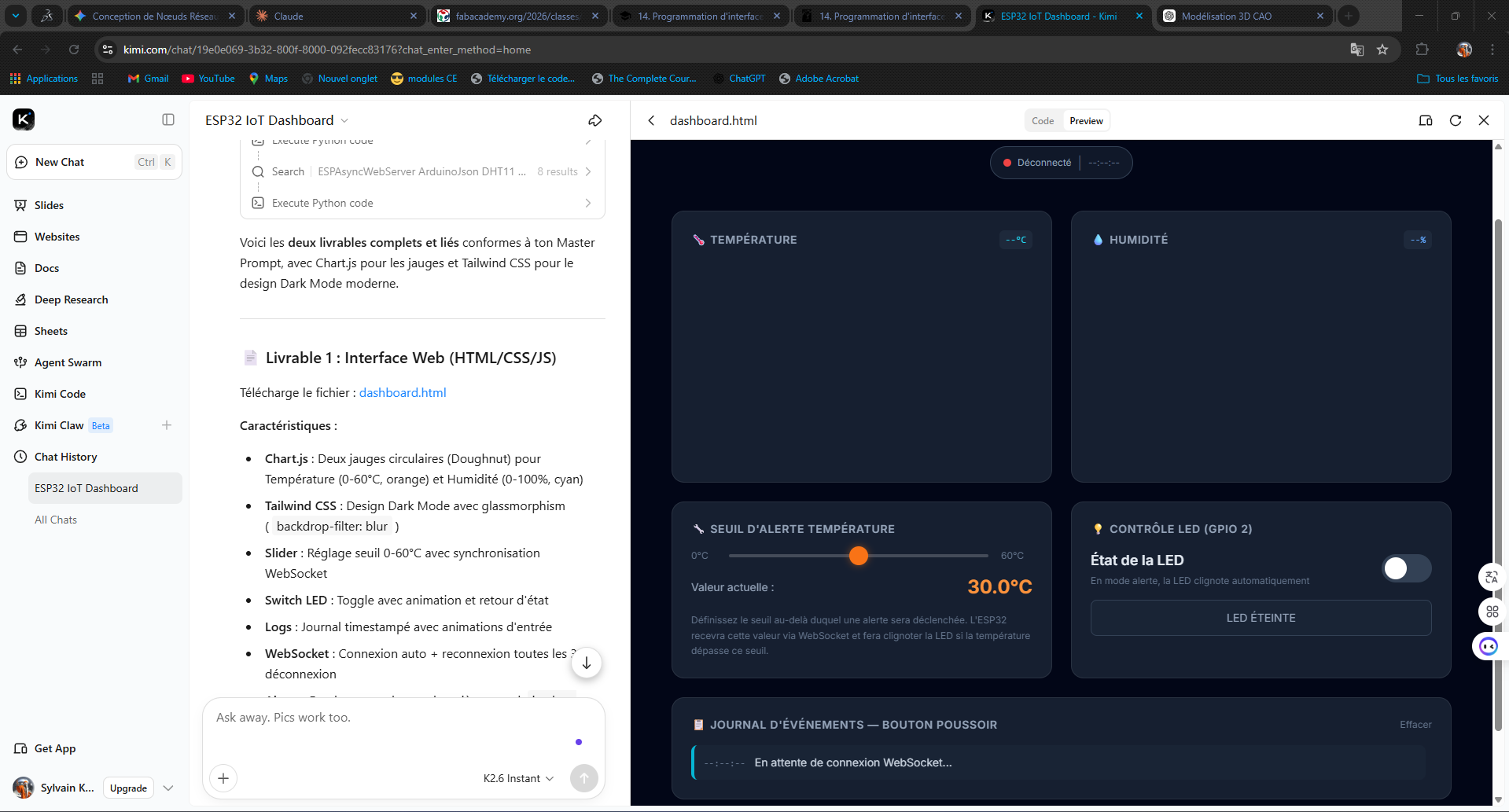
Task: Open Chrome extensions puzzle icon
Action: pos(1422,50)
